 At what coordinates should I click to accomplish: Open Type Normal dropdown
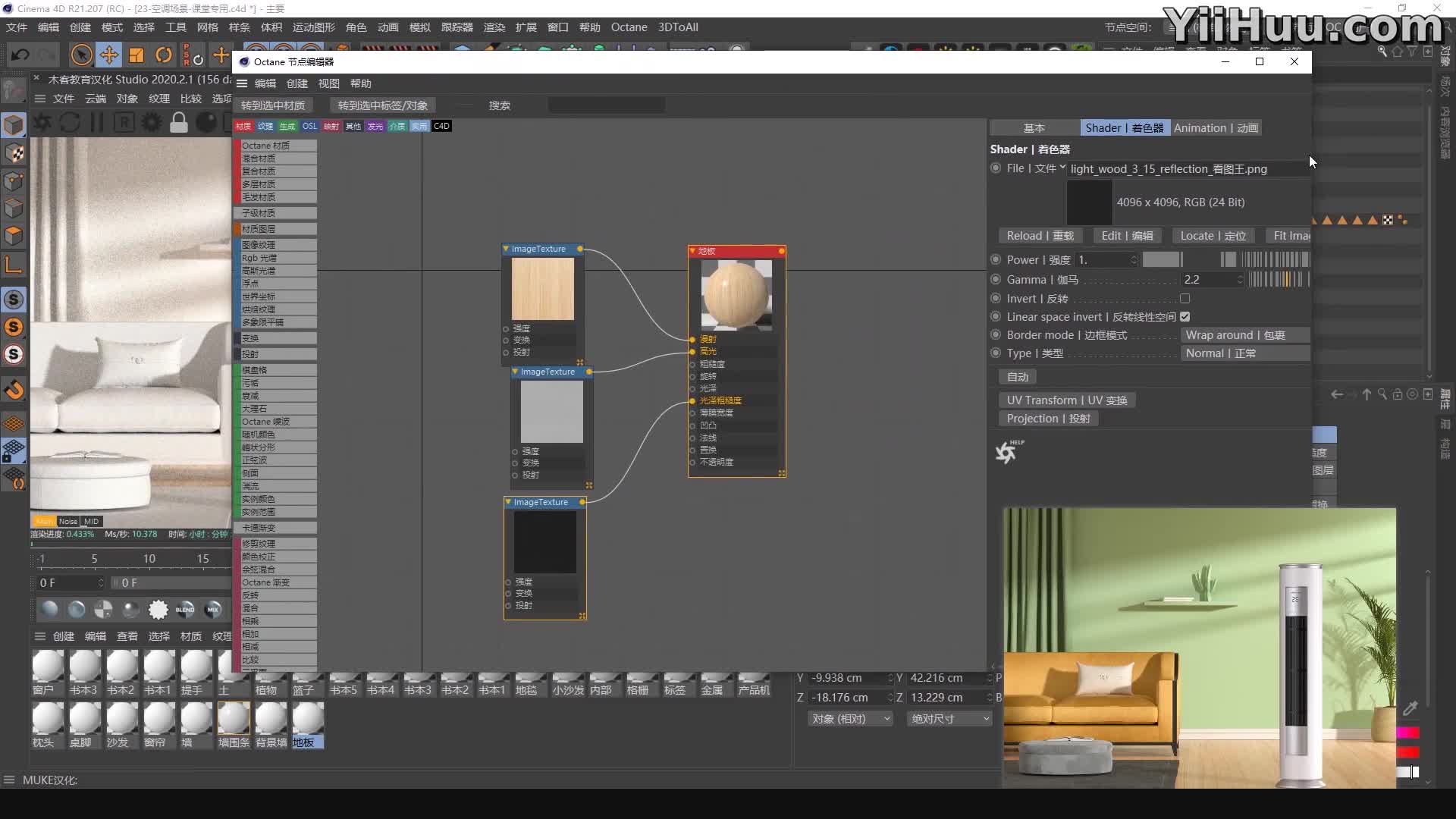coord(1244,353)
